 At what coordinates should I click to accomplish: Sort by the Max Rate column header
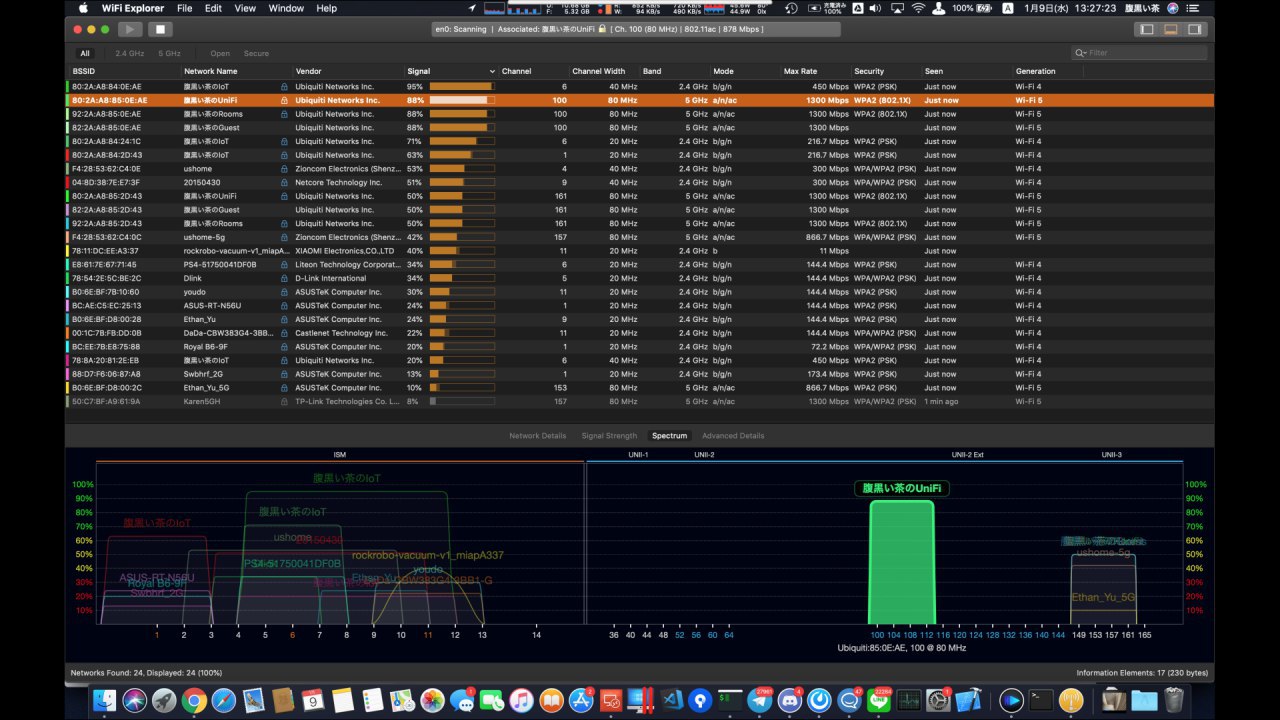pos(816,71)
